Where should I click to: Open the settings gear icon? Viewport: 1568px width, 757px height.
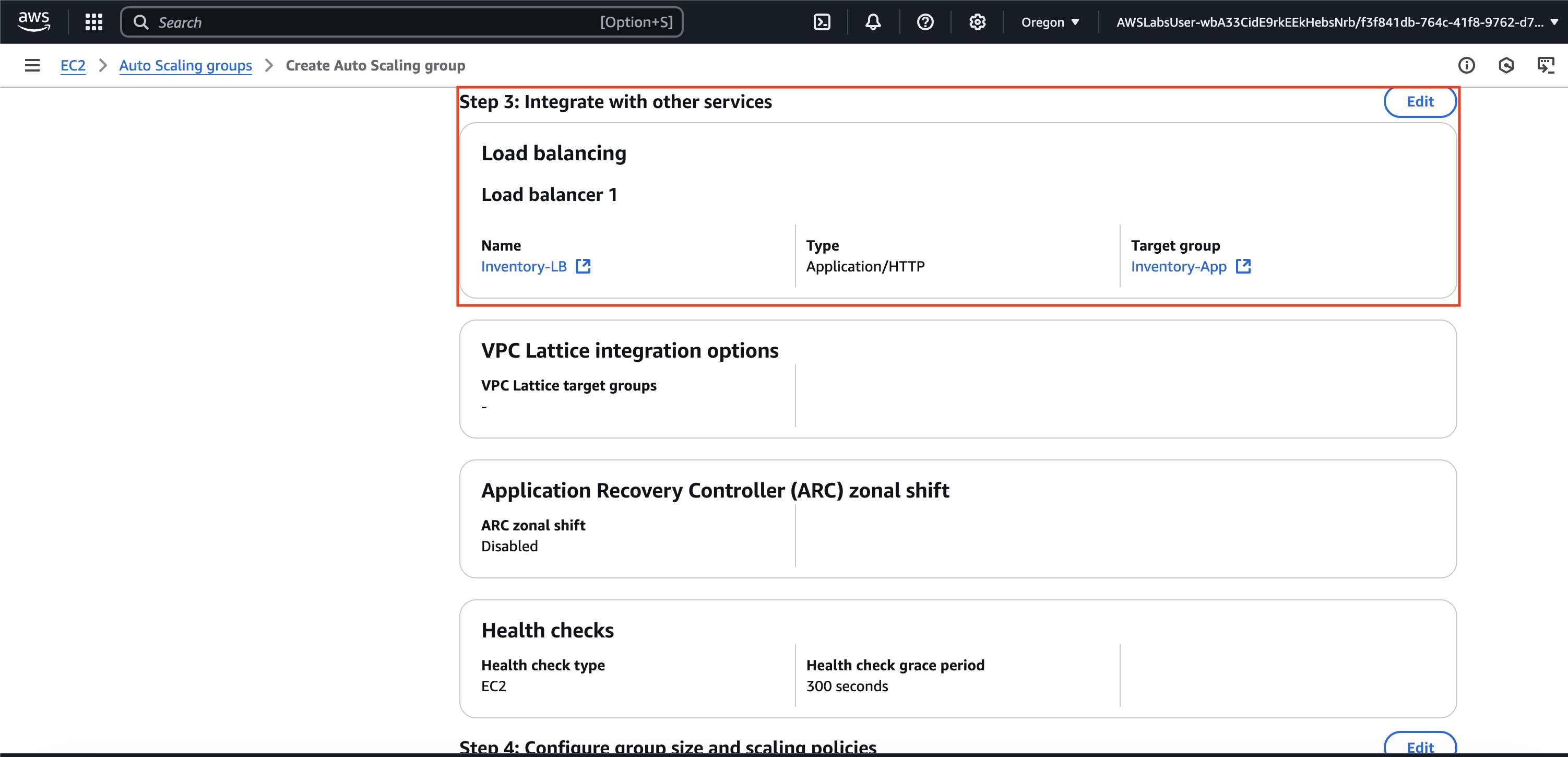977,22
